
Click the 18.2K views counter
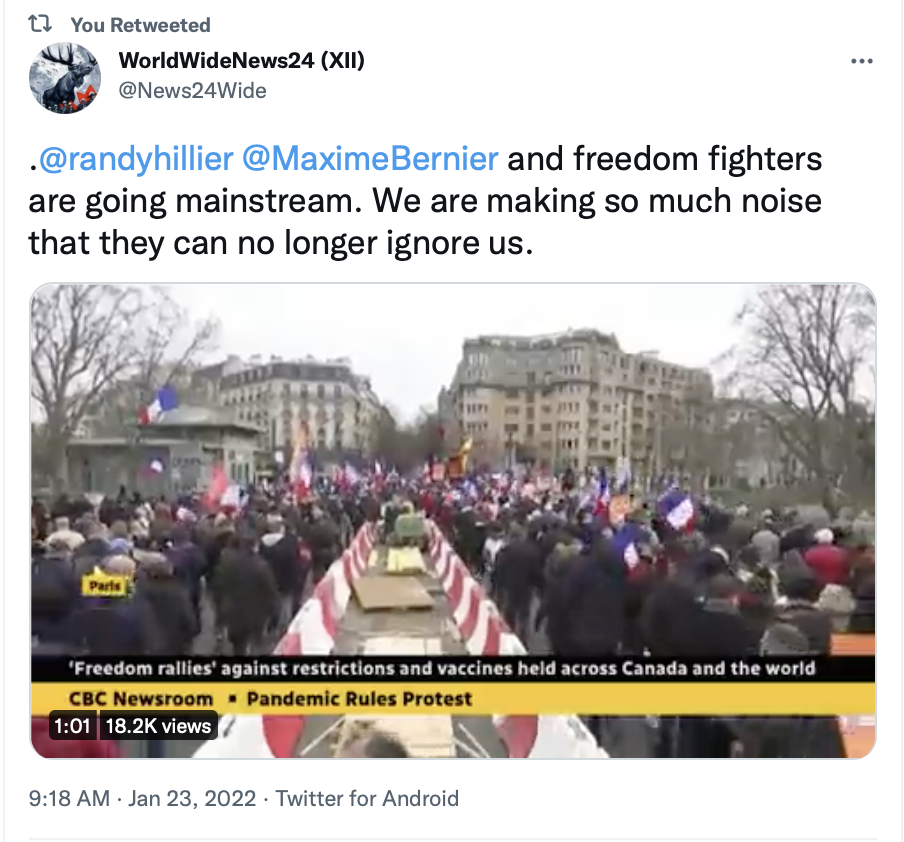click(159, 726)
